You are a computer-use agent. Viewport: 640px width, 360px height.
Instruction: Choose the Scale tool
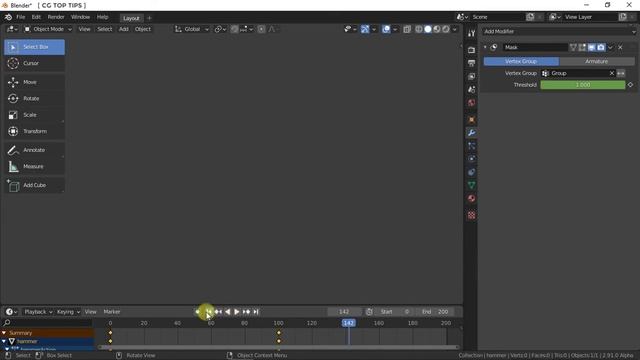(34, 115)
